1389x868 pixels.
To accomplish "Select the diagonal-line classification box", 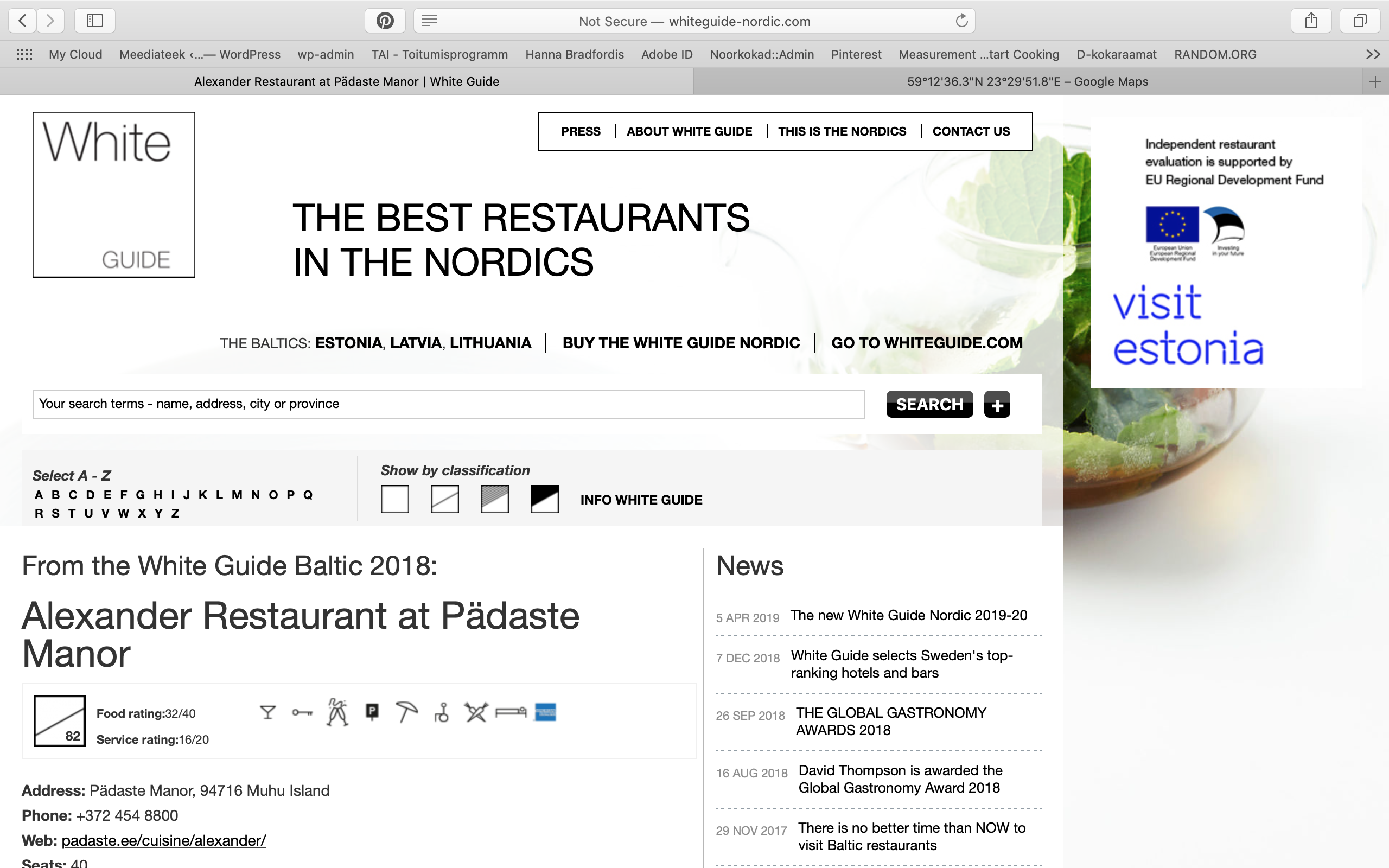I will [x=445, y=499].
